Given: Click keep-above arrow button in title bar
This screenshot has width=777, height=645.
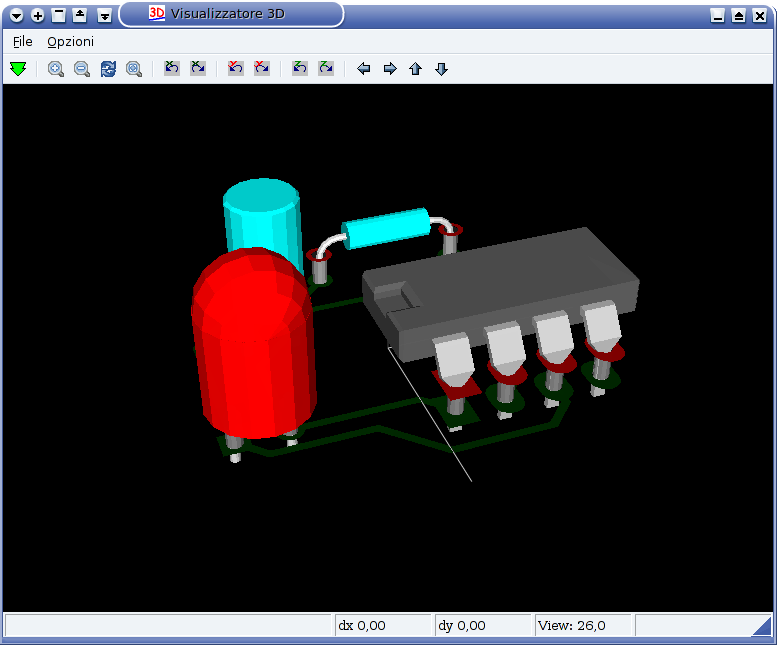Looking at the screenshot, I should pos(80,15).
